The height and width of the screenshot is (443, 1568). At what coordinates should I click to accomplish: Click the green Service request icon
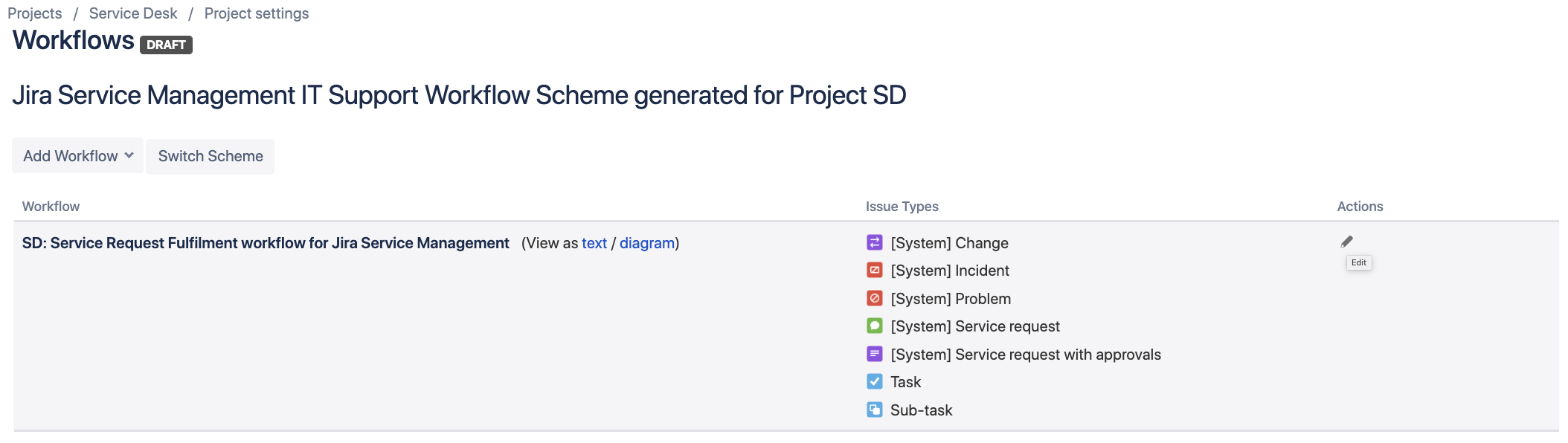point(875,326)
